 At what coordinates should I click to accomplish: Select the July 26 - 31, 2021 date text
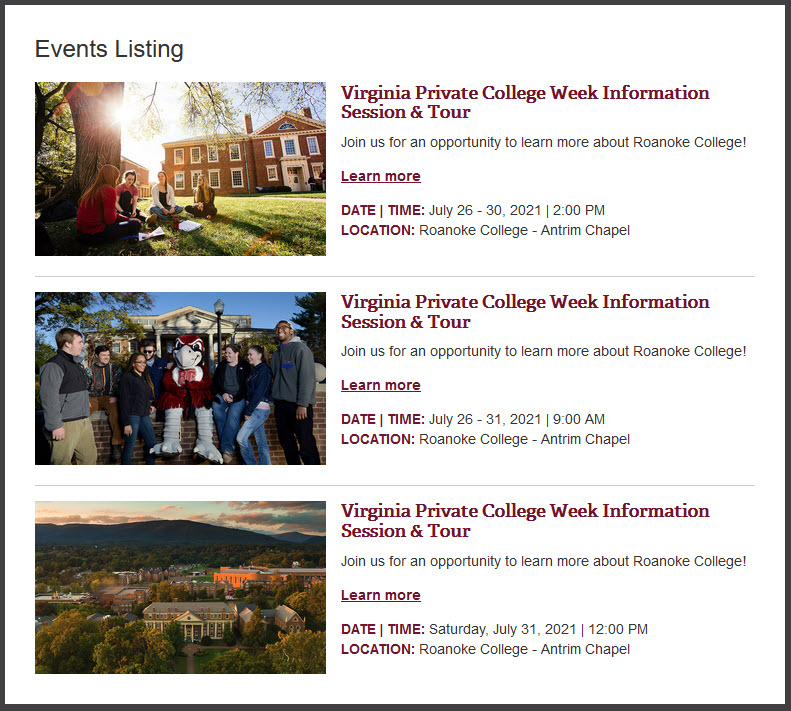point(485,419)
